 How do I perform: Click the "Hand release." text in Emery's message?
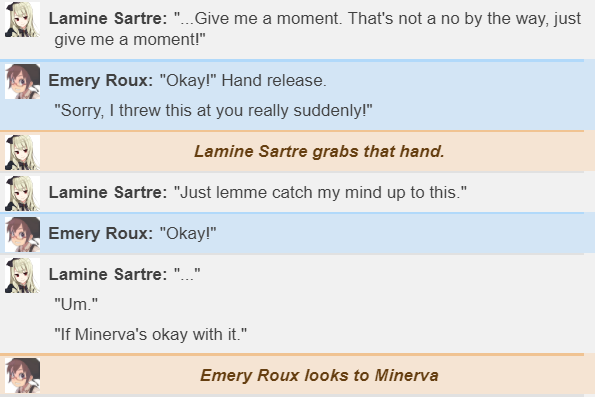(x=274, y=80)
